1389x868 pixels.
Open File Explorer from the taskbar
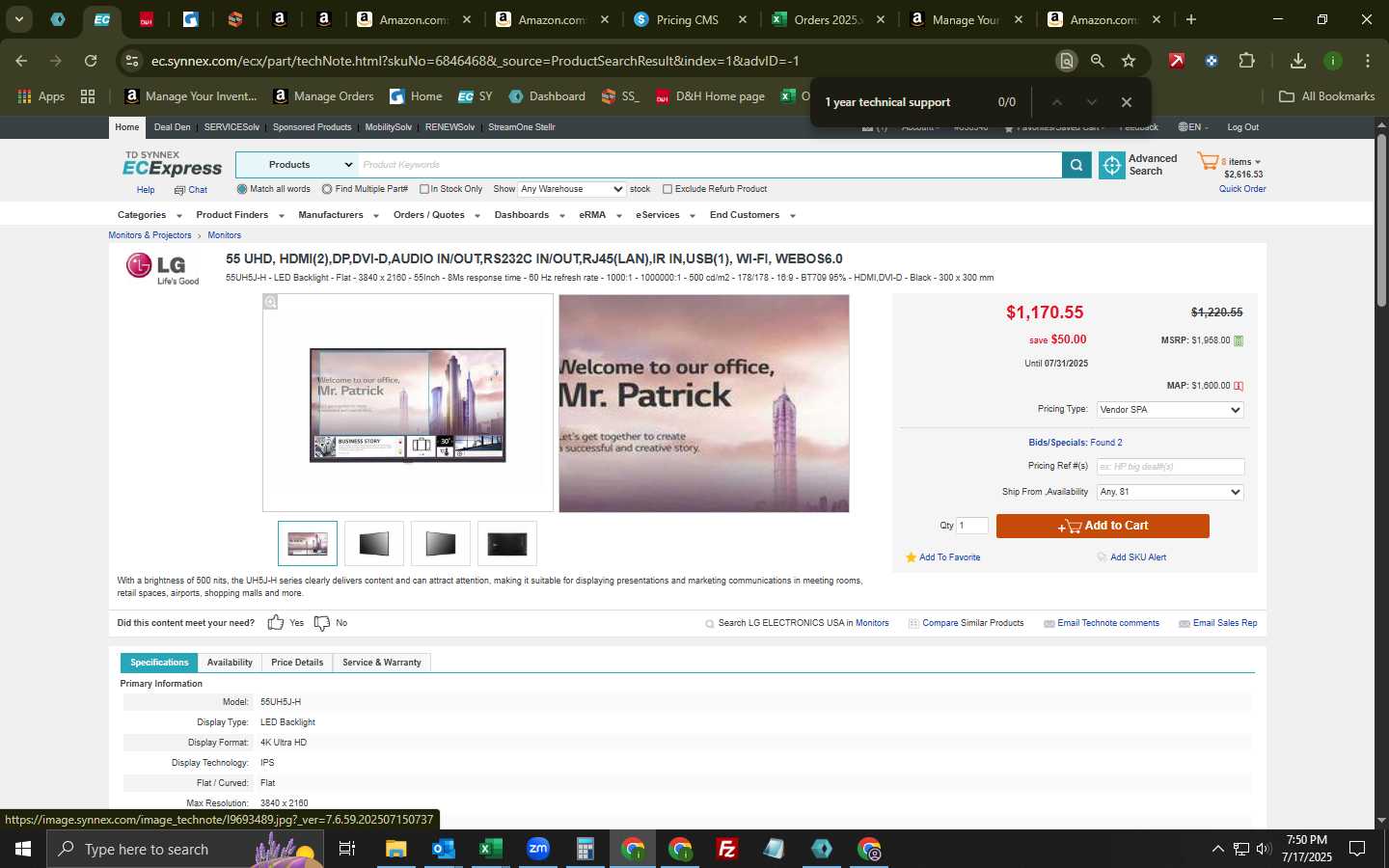coord(395,849)
